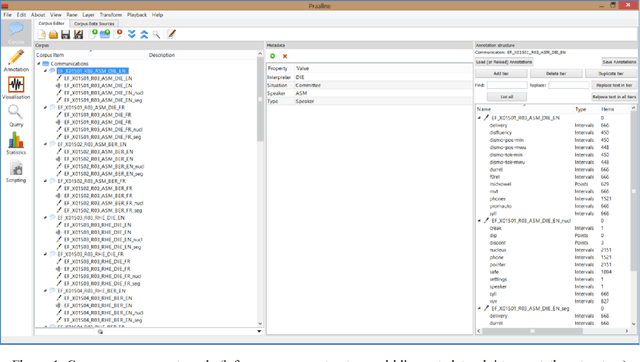Image resolution: width=640 pixels, height=362 pixels.
Task: Switch to Corpus Data Sources tab
Action: pos(94,24)
